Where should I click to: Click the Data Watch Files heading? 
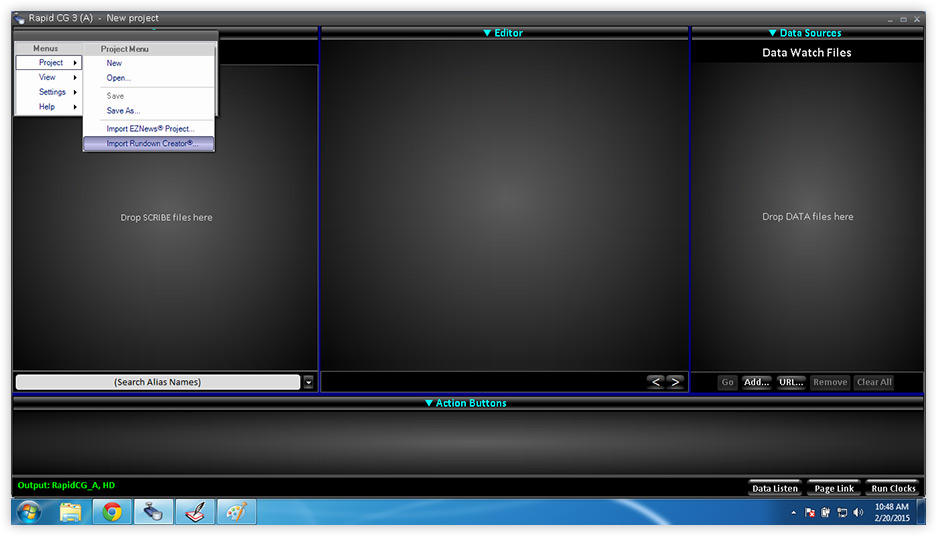[x=807, y=53]
